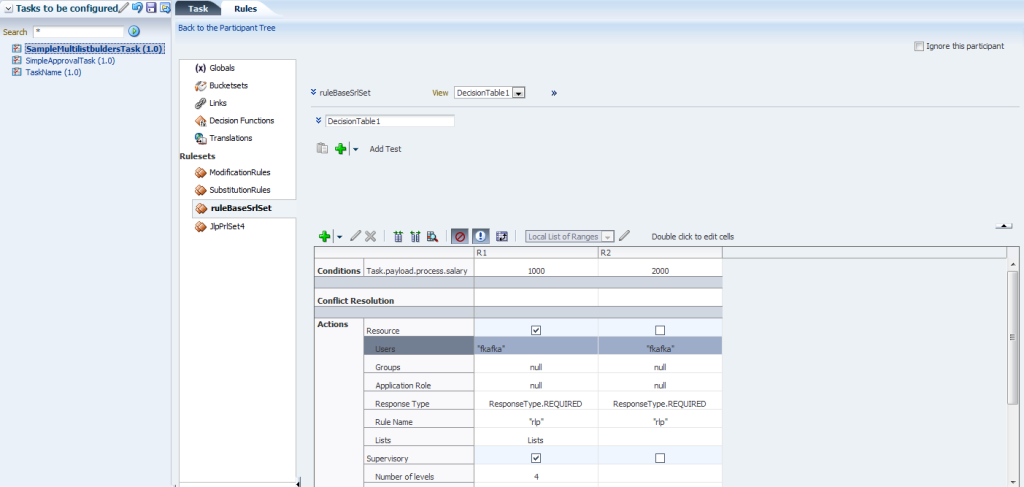The image size is (1024, 487).
Task: Open the View DecisionTable1 dropdown
Action: [519, 93]
